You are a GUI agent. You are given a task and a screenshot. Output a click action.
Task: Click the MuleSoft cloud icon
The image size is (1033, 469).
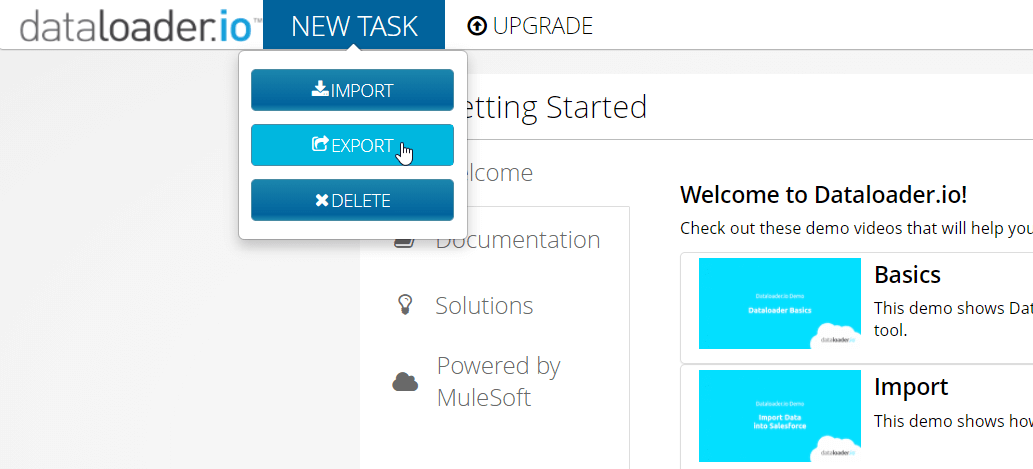coord(405,381)
